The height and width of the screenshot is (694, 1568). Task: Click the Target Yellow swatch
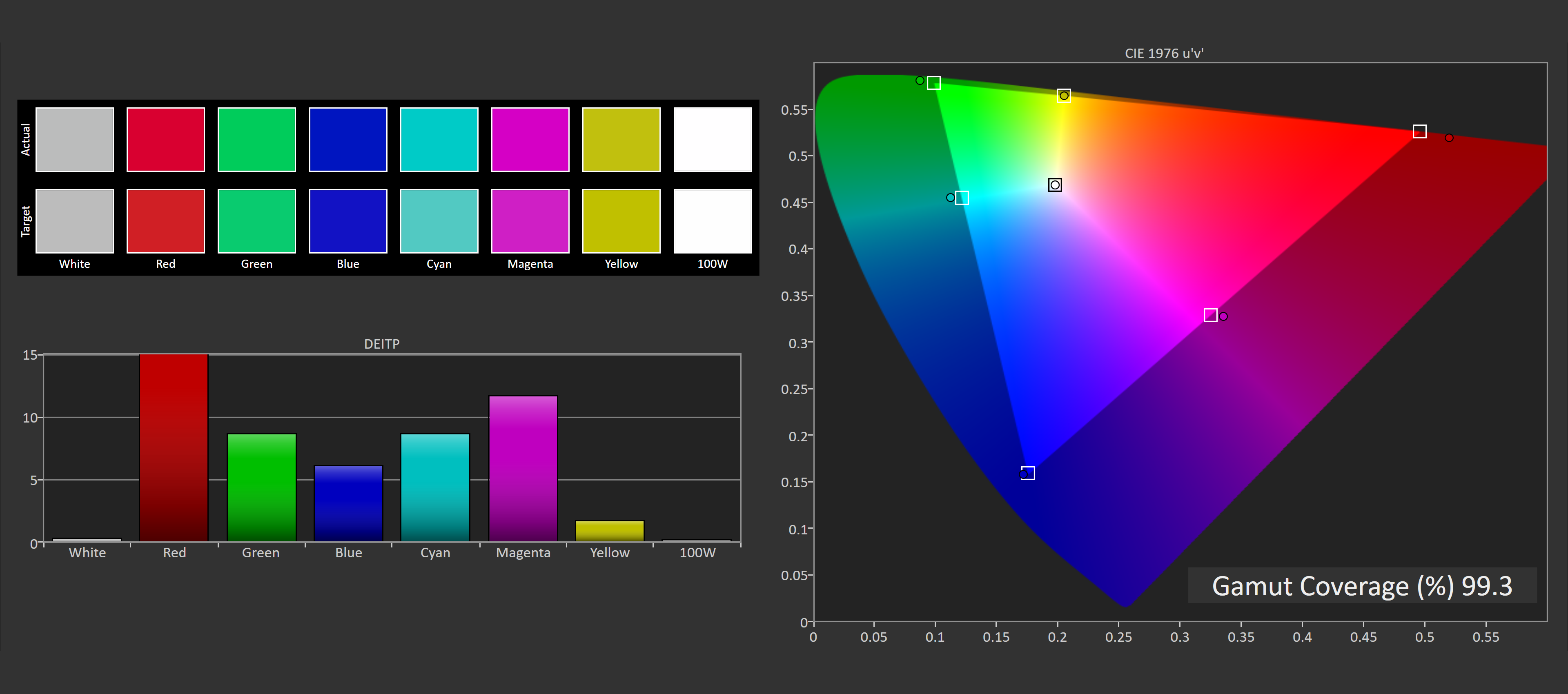(621, 221)
